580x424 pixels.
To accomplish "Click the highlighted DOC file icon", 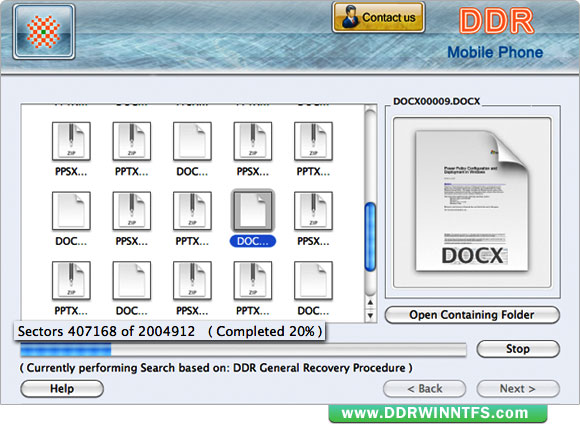I will pos(253,211).
